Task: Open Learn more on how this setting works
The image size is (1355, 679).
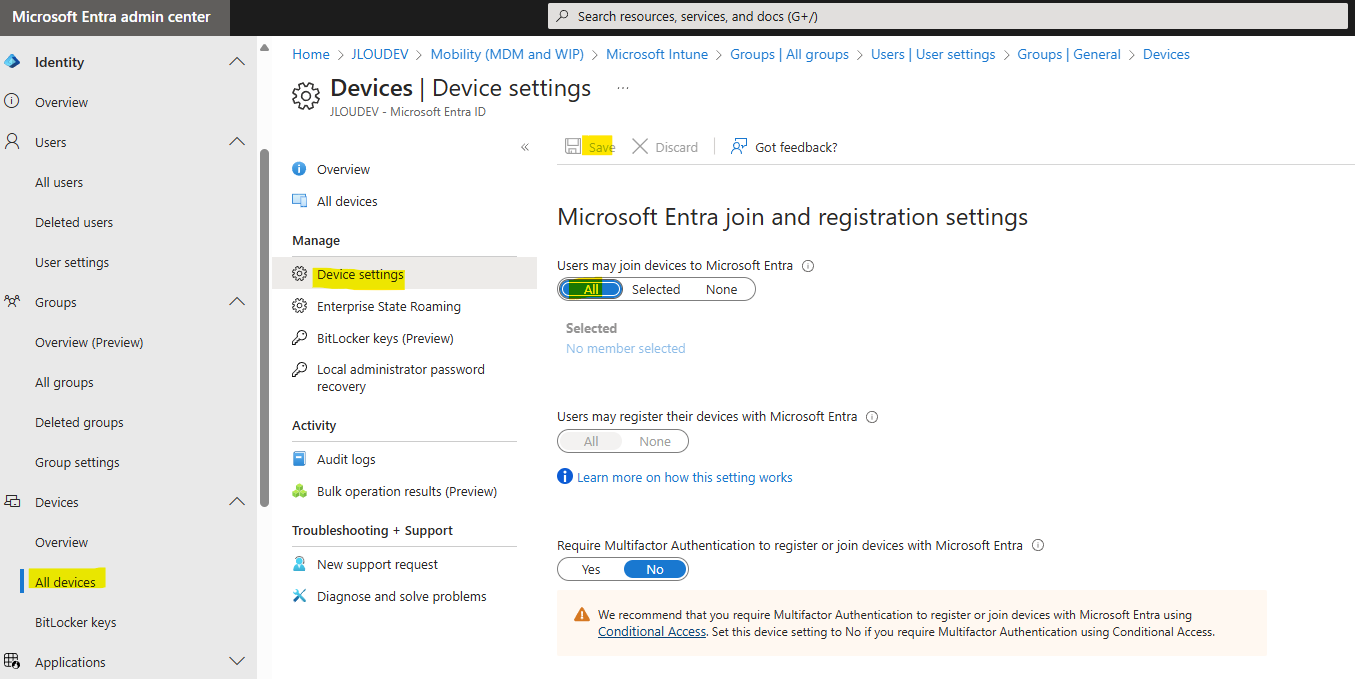Action: click(x=684, y=478)
